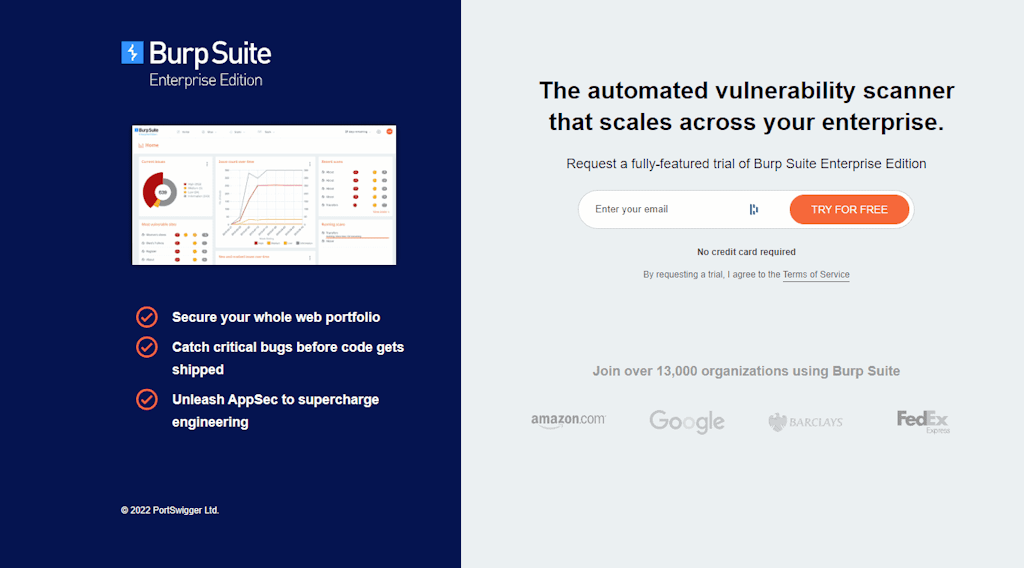Screen dimensions: 1024x568
Task: Click Request a fully-featured trial subheading
Action: [x=746, y=164]
